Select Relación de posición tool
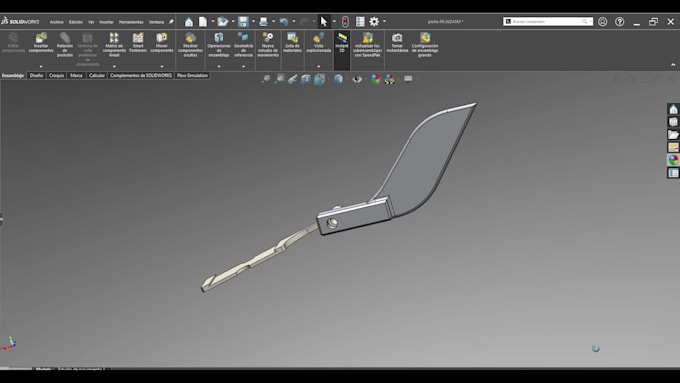The width and height of the screenshot is (680, 383). pos(65,45)
